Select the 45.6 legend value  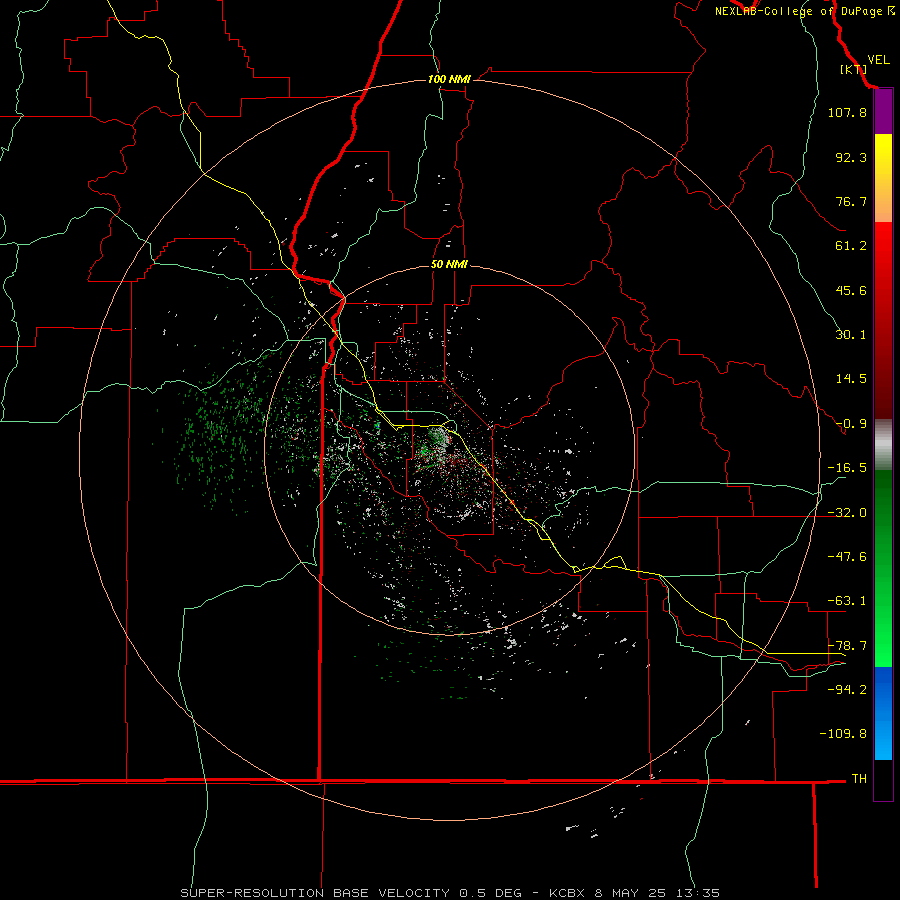pyautogui.click(x=851, y=290)
